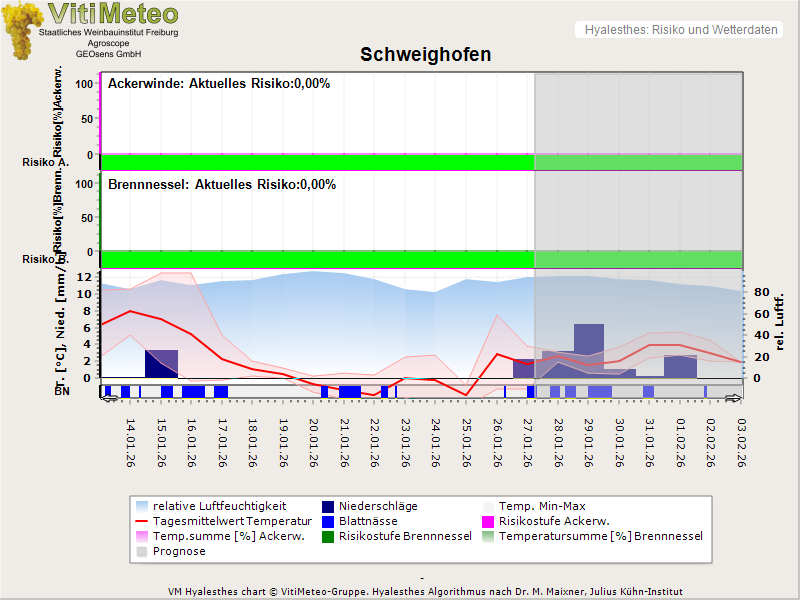Image resolution: width=800 pixels, height=600 pixels.
Task: Click the Schweighofen chart title
Action: (x=425, y=55)
